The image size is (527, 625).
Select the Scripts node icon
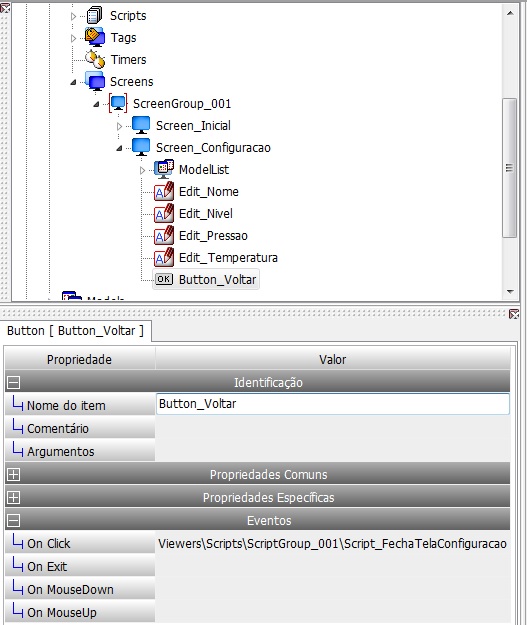point(94,15)
